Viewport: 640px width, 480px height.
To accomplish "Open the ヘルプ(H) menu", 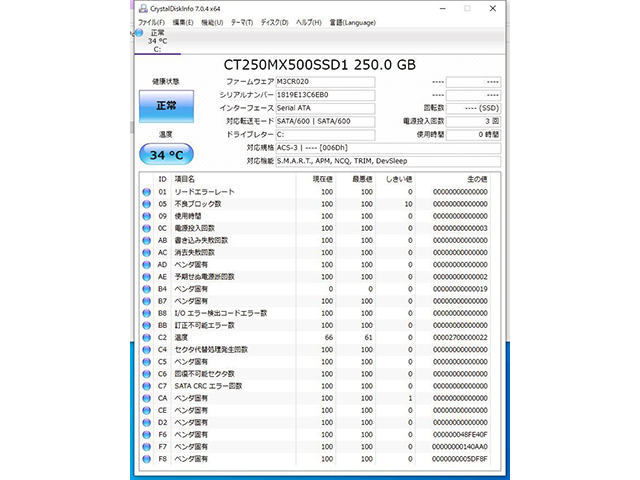I will 309,22.
